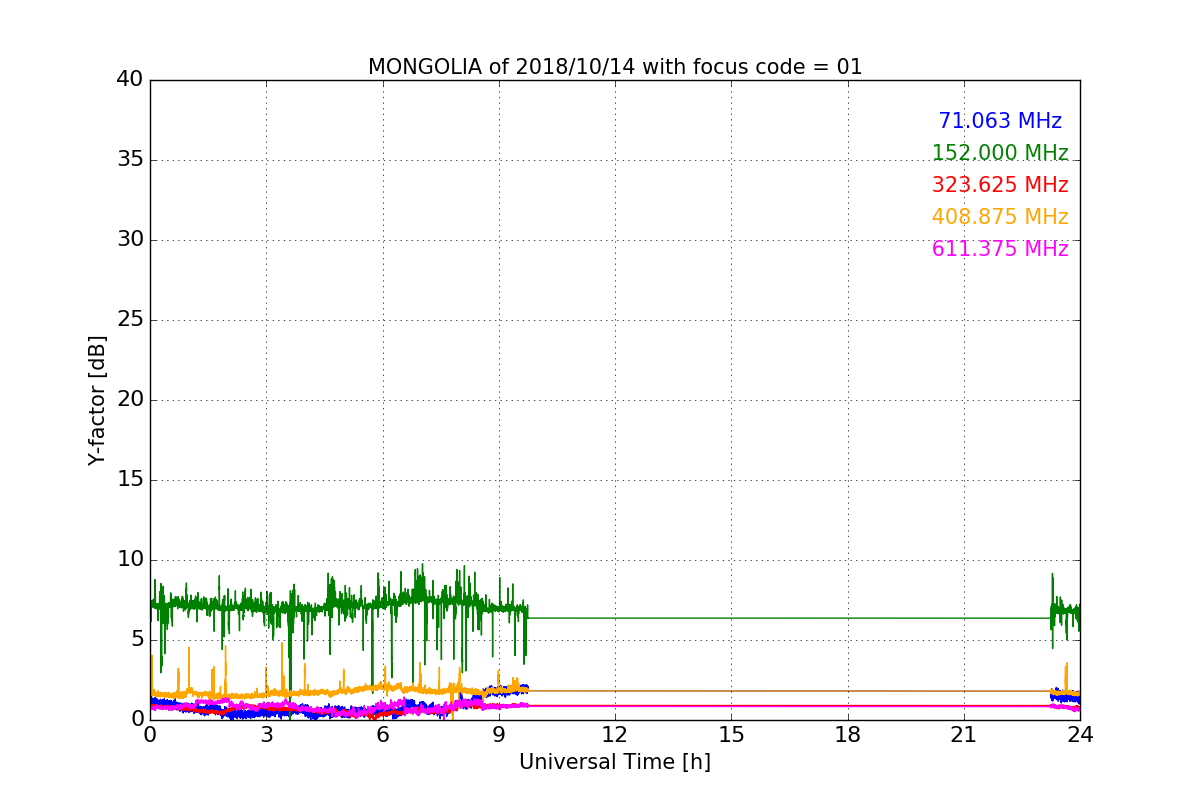Click the x-axis tick label 6

point(383,735)
